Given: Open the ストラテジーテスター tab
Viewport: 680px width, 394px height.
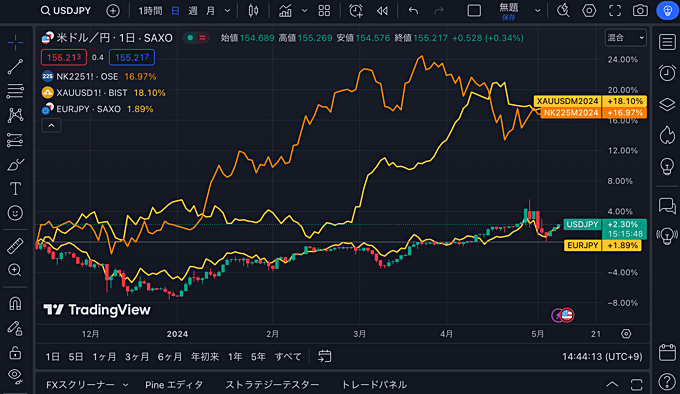Looking at the screenshot, I should pos(272,384).
